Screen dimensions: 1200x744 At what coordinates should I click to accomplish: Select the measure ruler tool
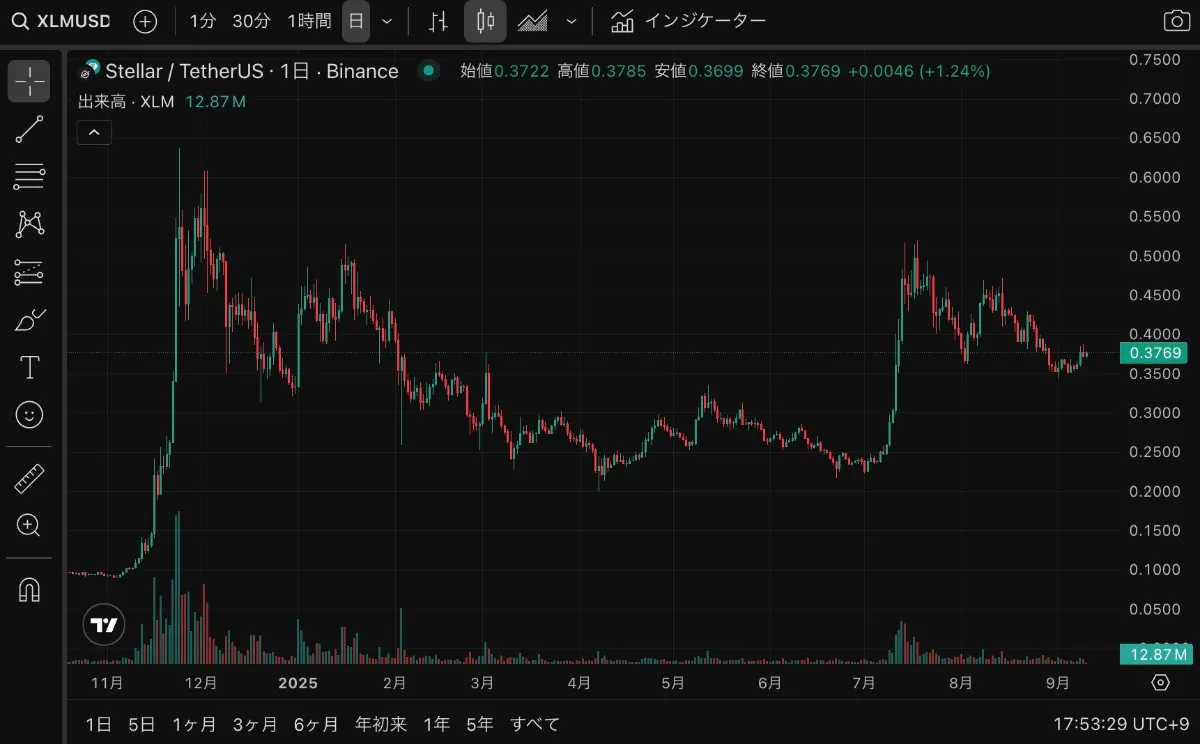[x=30, y=478]
